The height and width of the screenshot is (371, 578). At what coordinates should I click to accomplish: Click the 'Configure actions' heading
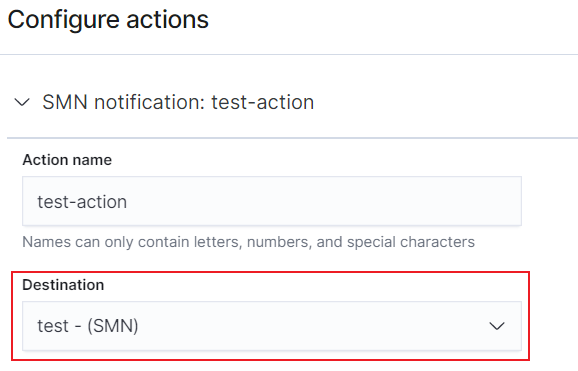[108, 20]
